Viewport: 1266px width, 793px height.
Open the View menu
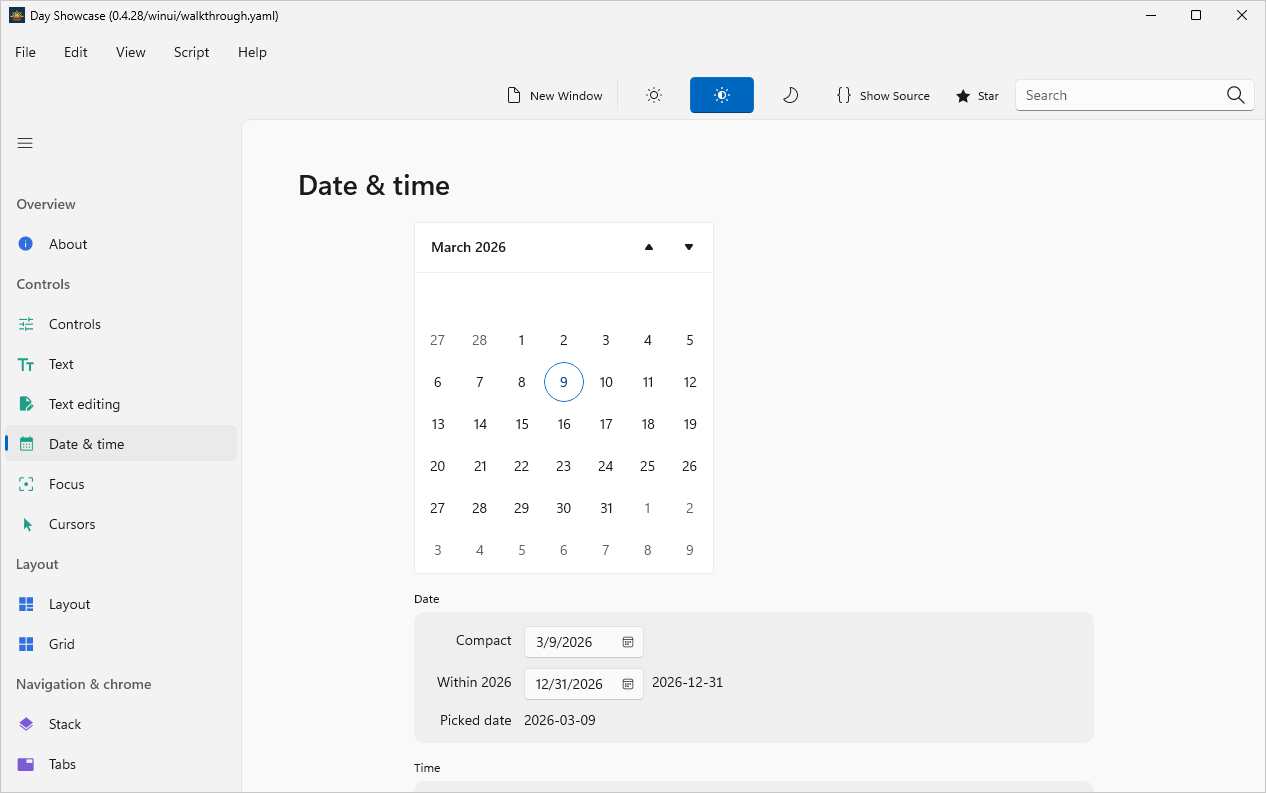[131, 52]
